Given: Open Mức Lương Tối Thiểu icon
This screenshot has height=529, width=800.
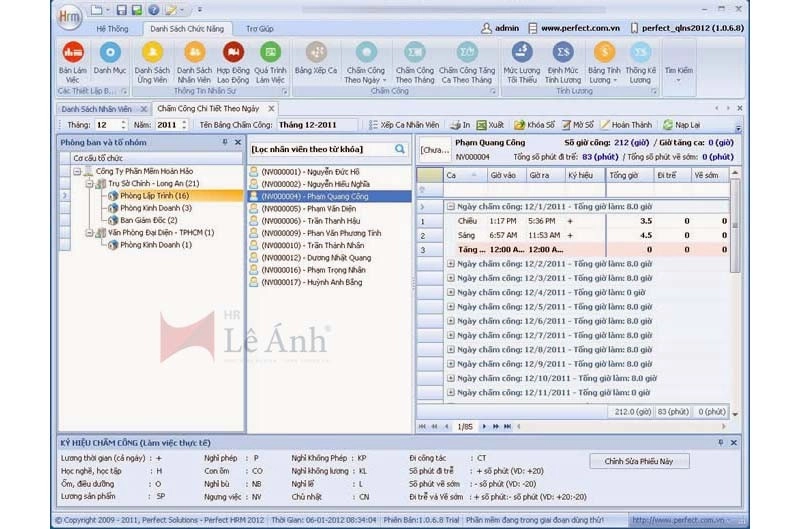Looking at the screenshot, I should coord(521,59).
